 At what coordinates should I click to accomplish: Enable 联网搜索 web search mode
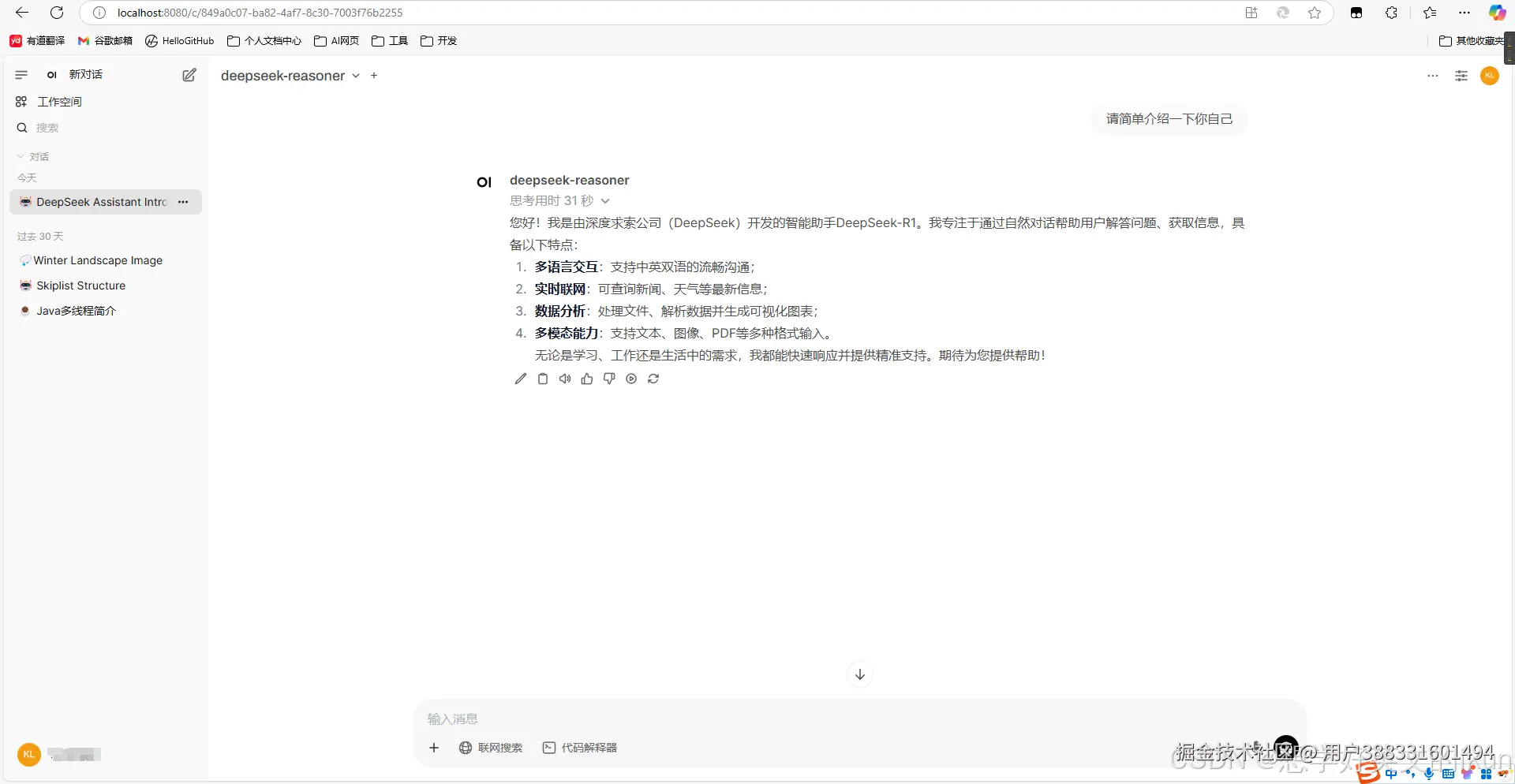491,748
